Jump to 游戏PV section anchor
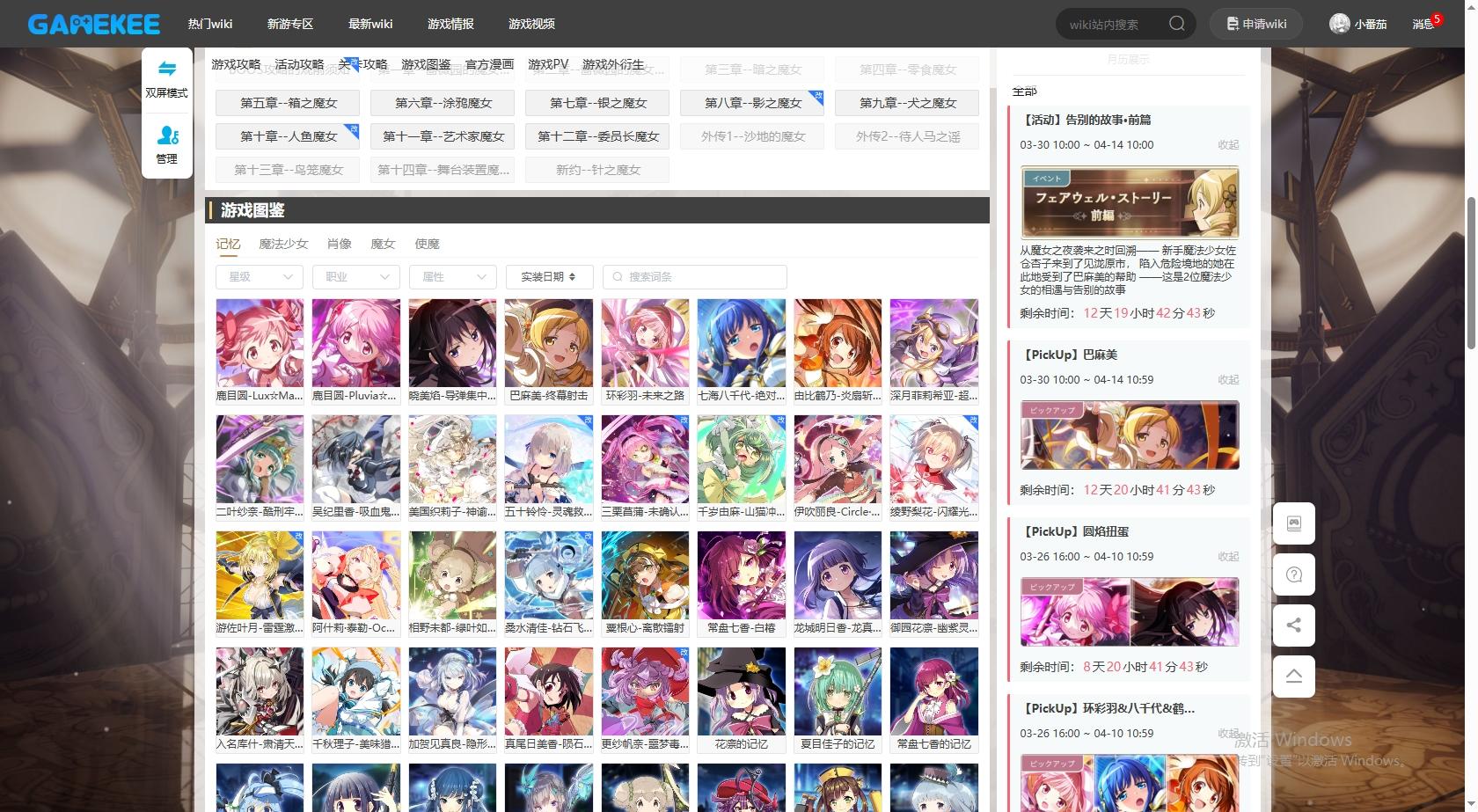 [x=548, y=64]
